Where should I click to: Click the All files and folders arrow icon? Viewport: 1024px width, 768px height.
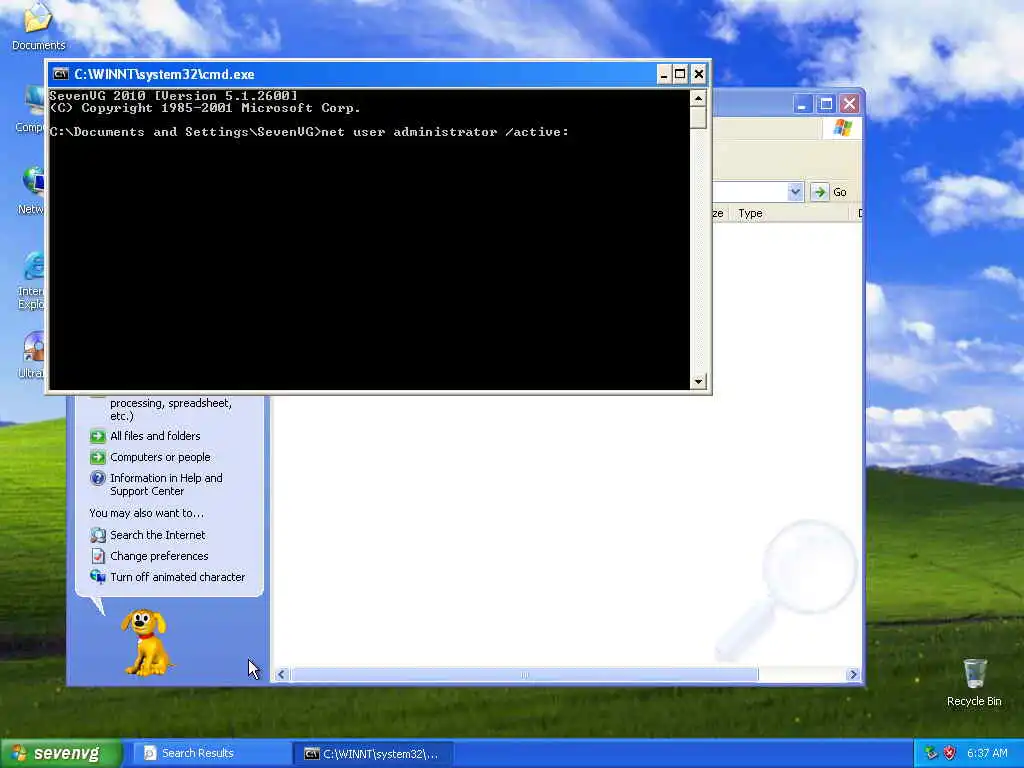pyautogui.click(x=97, y=436)
